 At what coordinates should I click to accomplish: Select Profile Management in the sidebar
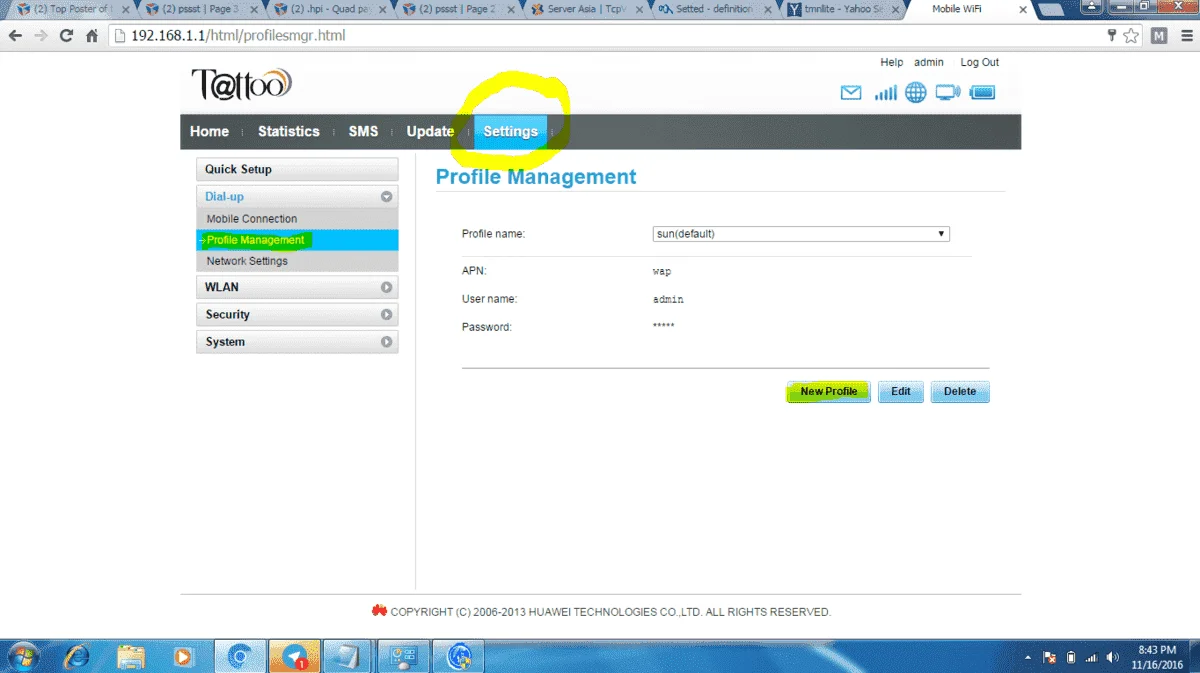click(x=297, y=240)
